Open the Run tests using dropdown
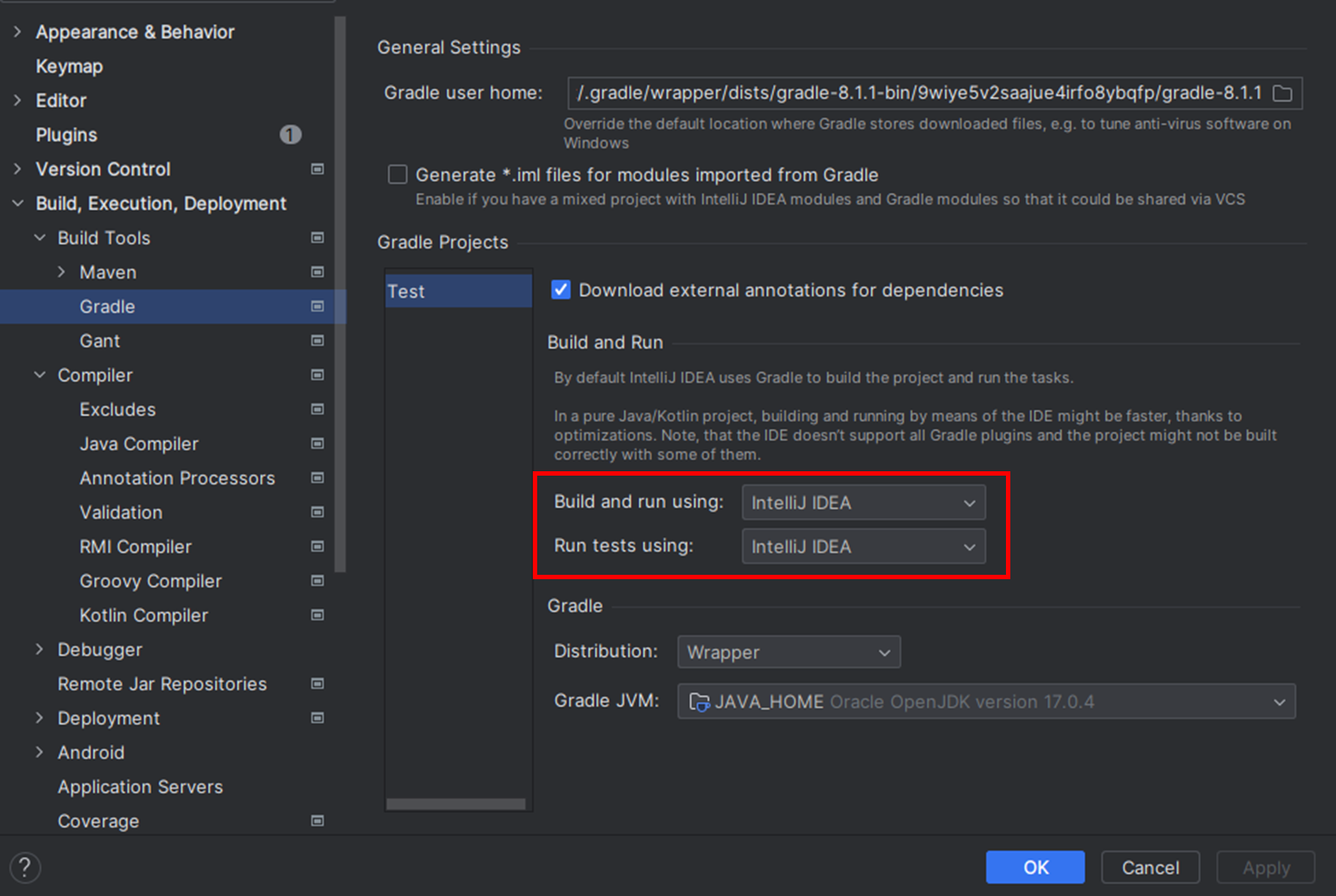 click(x=864, y=547)
